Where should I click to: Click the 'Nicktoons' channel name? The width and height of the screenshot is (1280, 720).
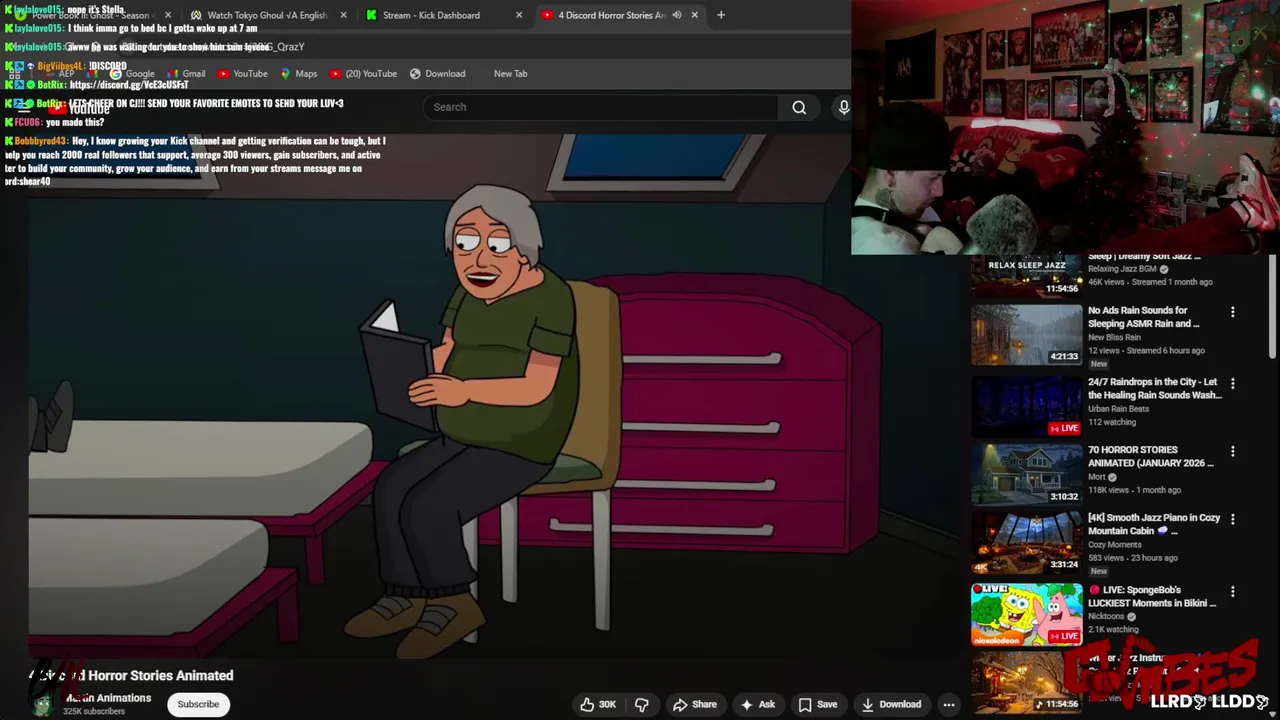tap(1107, 616)
